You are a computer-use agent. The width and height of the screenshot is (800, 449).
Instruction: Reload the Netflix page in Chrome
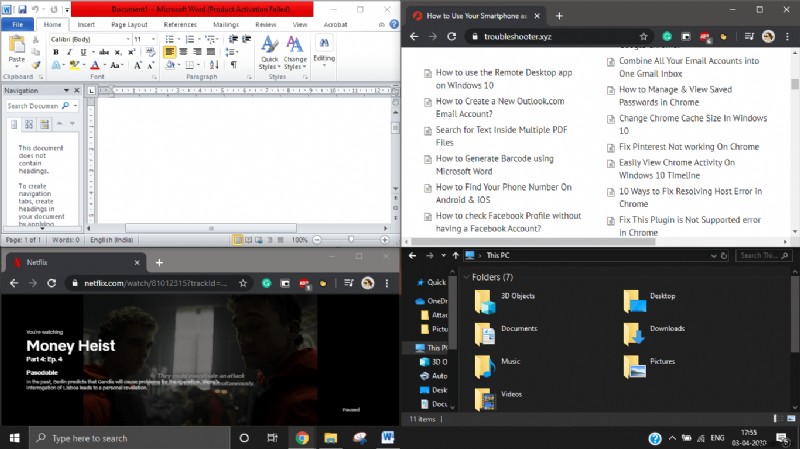(54, 284)
